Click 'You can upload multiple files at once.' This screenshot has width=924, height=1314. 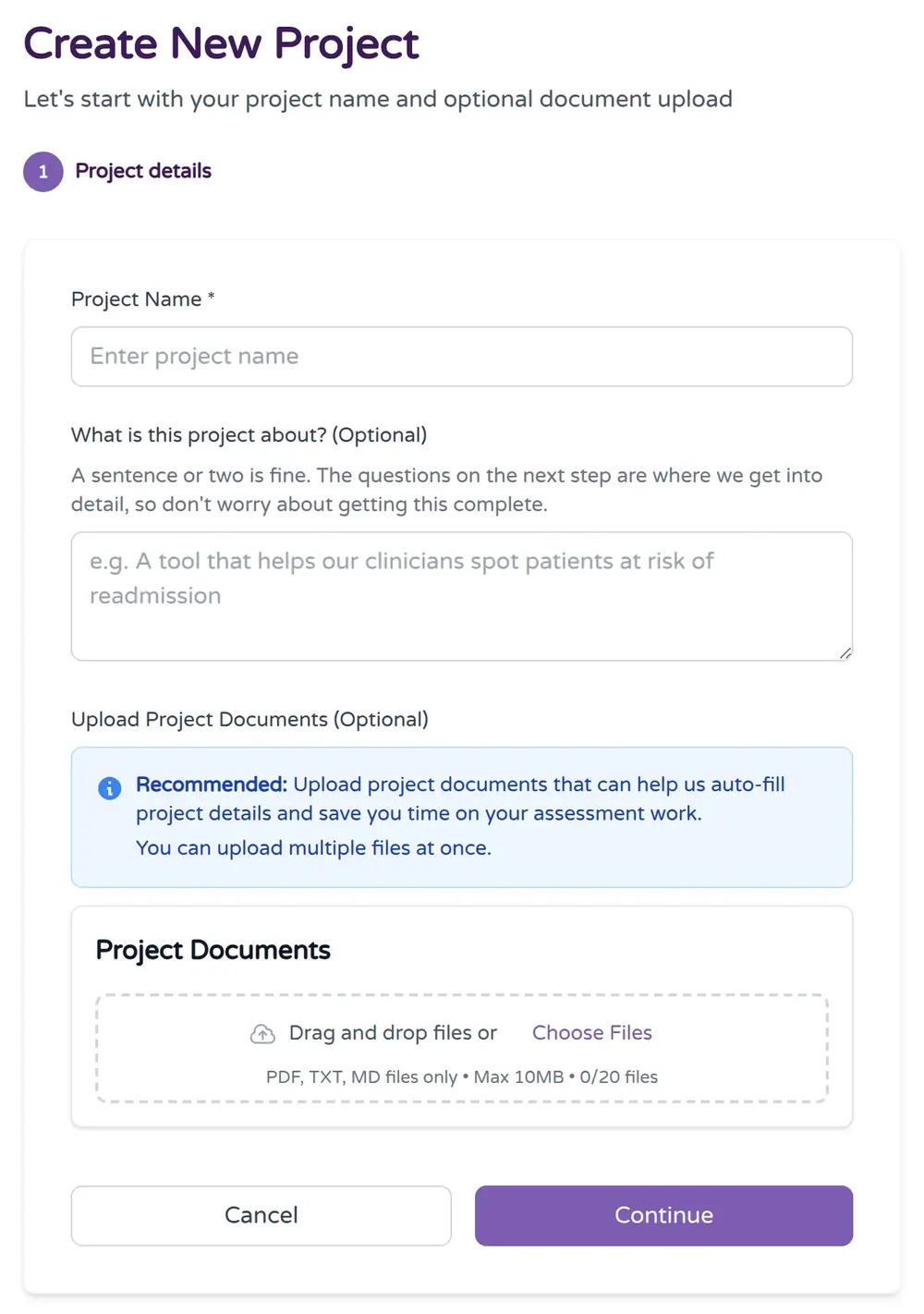313,847
